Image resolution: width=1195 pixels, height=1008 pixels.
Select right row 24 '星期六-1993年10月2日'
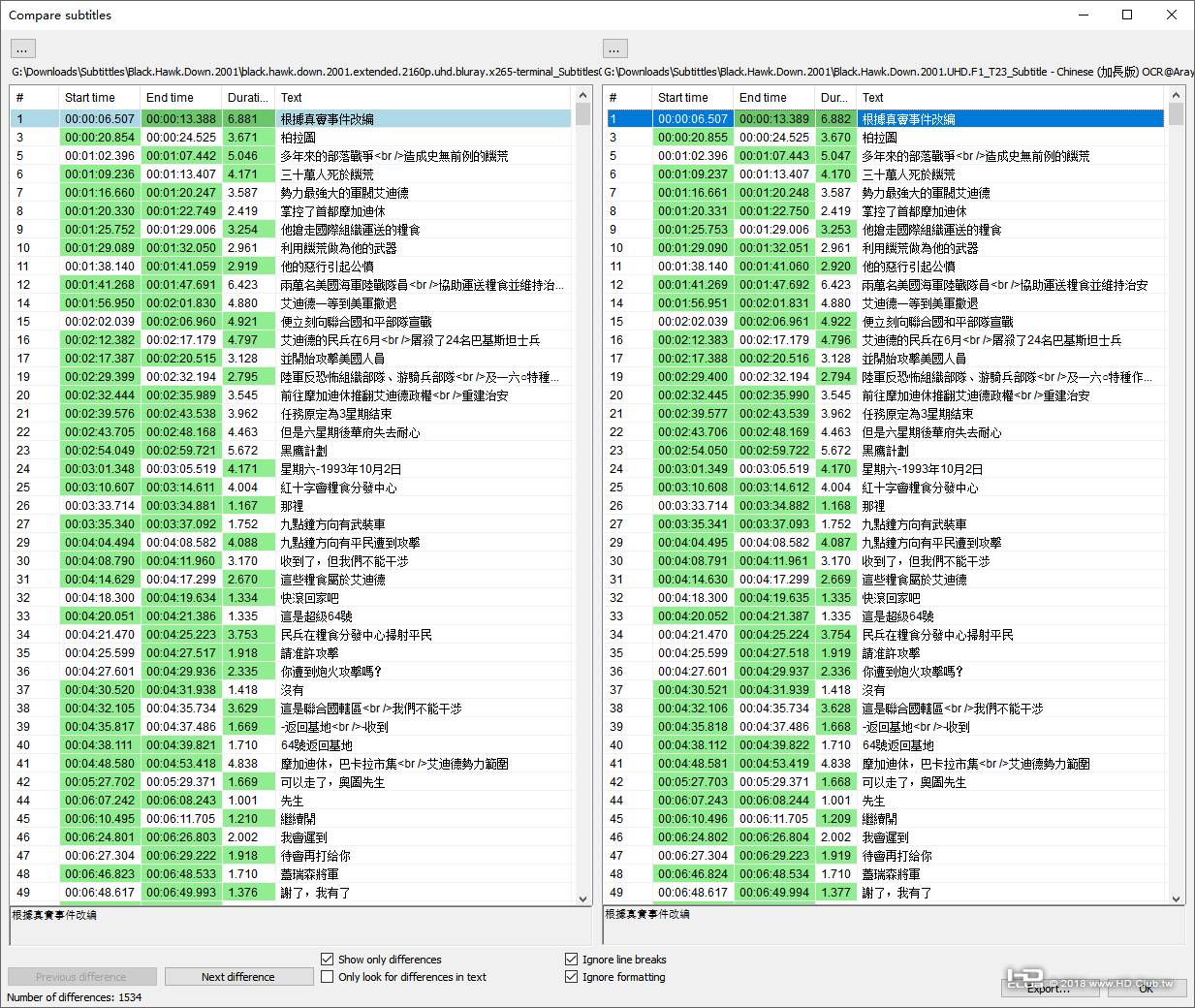pos(923,469)
